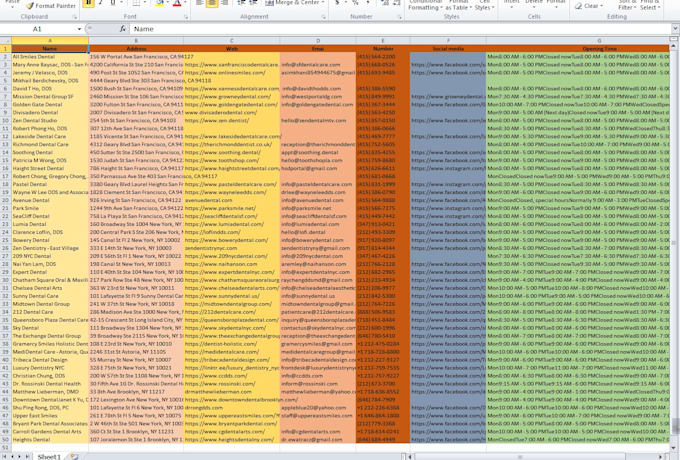The image size is (680, 460).
Task: Open Cell Styles gallery
Action: tap(484, 5)
